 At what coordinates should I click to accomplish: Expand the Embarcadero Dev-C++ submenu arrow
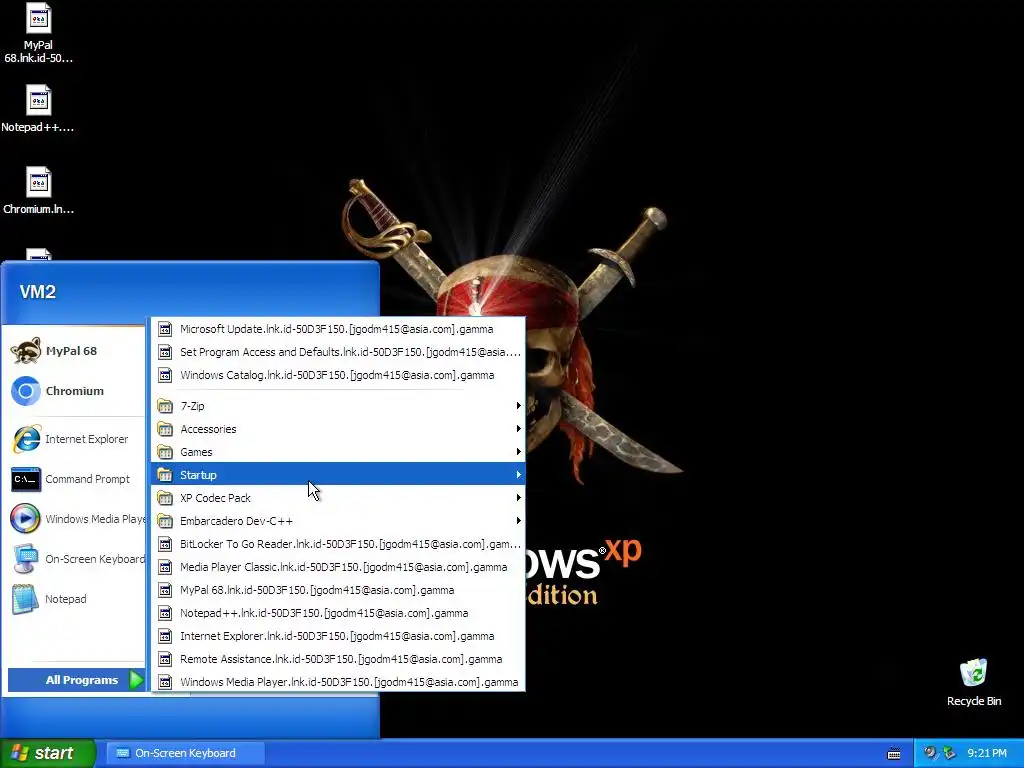(x=519, y=520)
